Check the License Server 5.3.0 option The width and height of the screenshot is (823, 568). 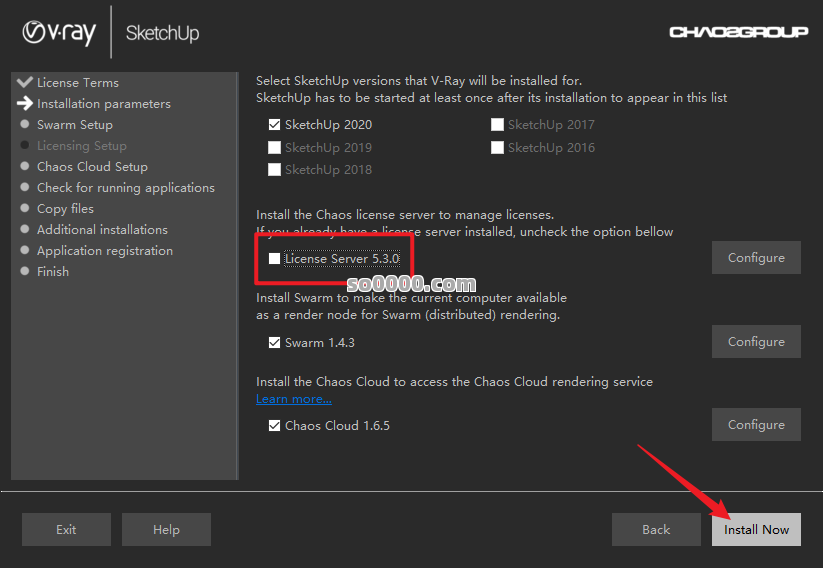(275, 259)
